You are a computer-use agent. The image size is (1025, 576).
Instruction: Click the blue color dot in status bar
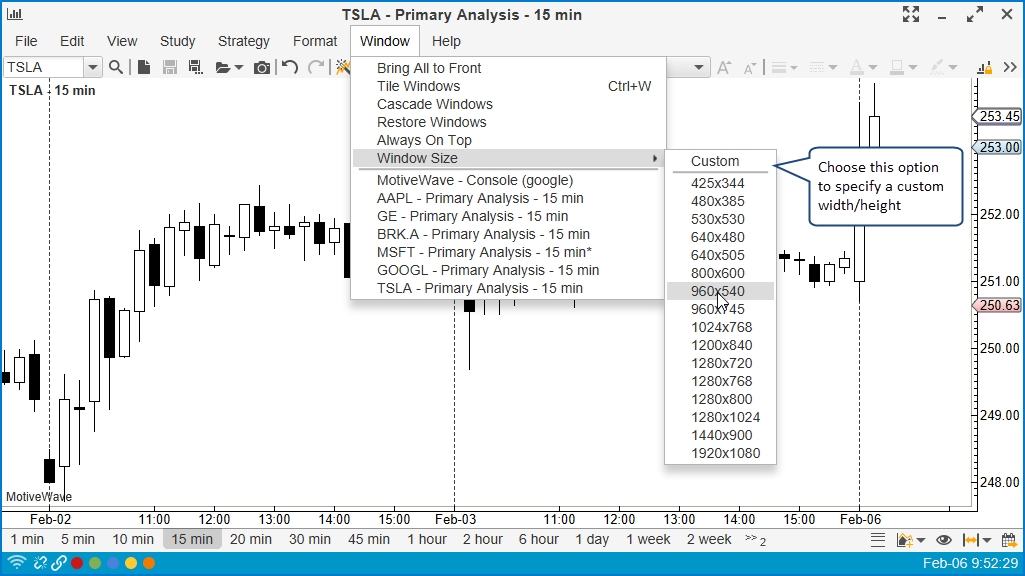[113, 563]
